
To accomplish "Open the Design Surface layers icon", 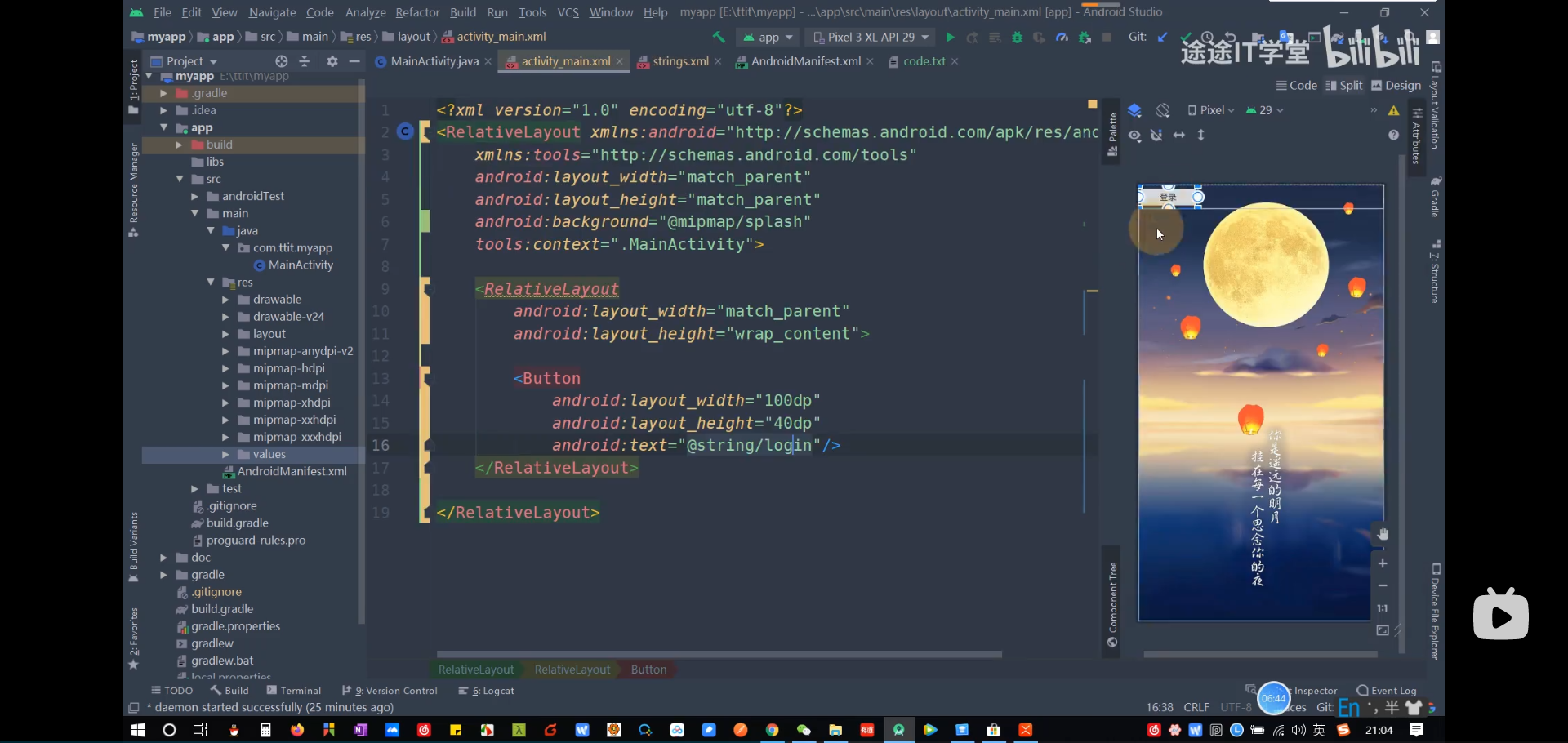I will [1134, 110].
